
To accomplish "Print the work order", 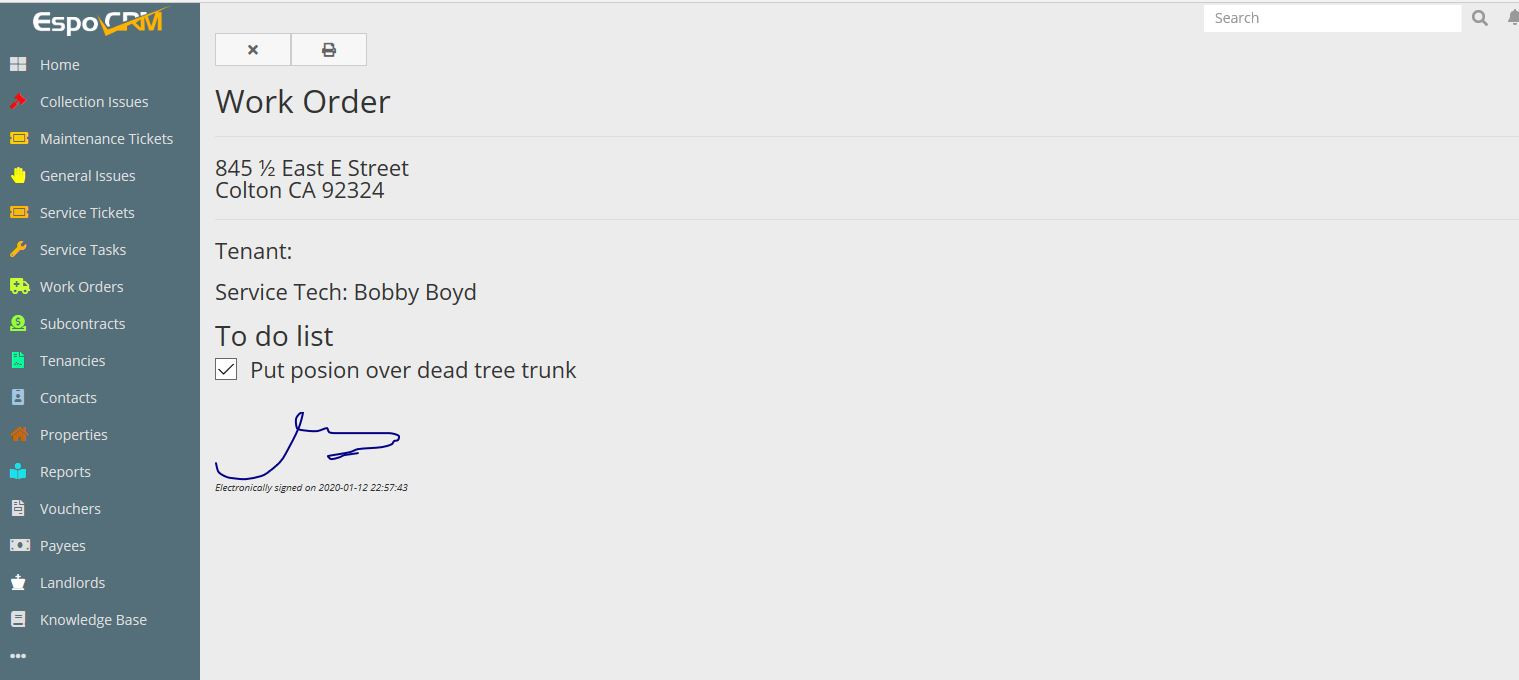I will click(x=329, y=50).
